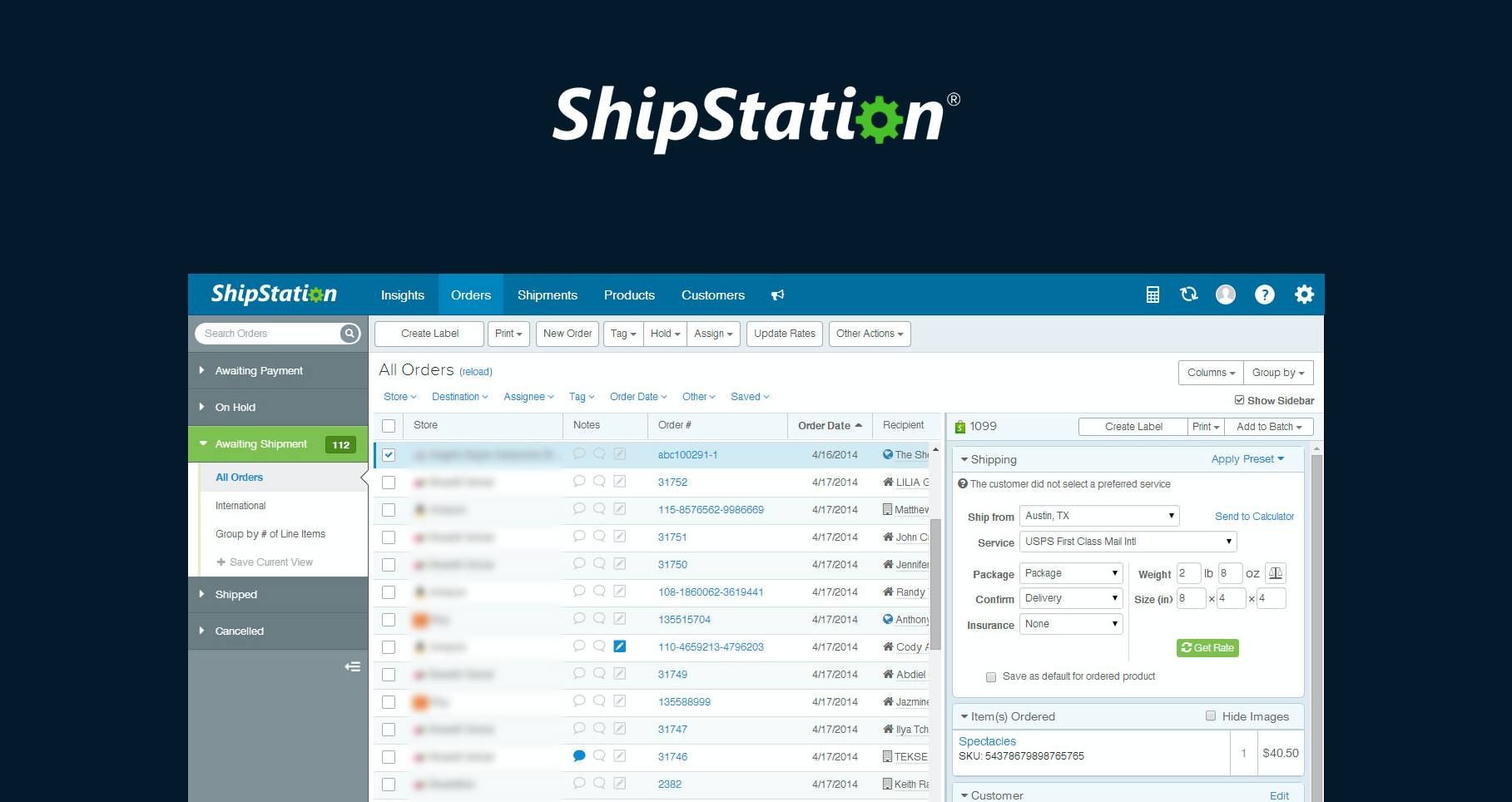This screenshot has height=802, width=1512.
Task: Collapse the sidebar using the collapse icon
Action: click(353, 666)
